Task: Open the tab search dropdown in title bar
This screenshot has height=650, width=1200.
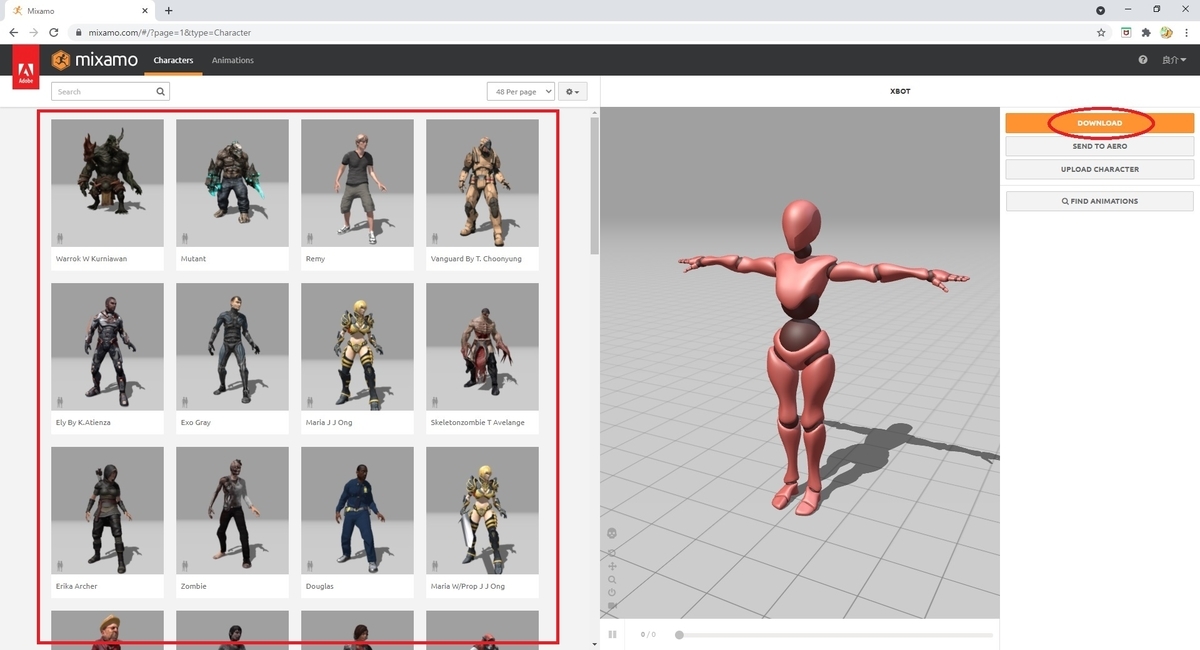Action: coord(1101,10)
